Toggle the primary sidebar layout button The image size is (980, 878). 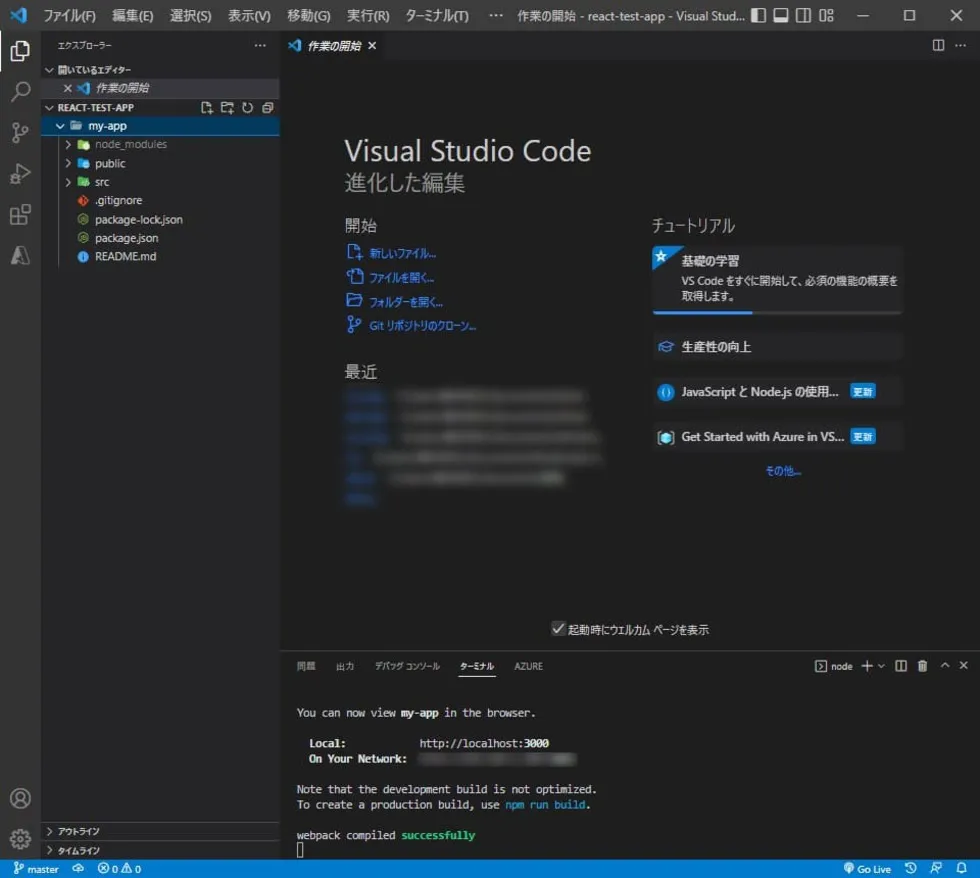point(758,16)
